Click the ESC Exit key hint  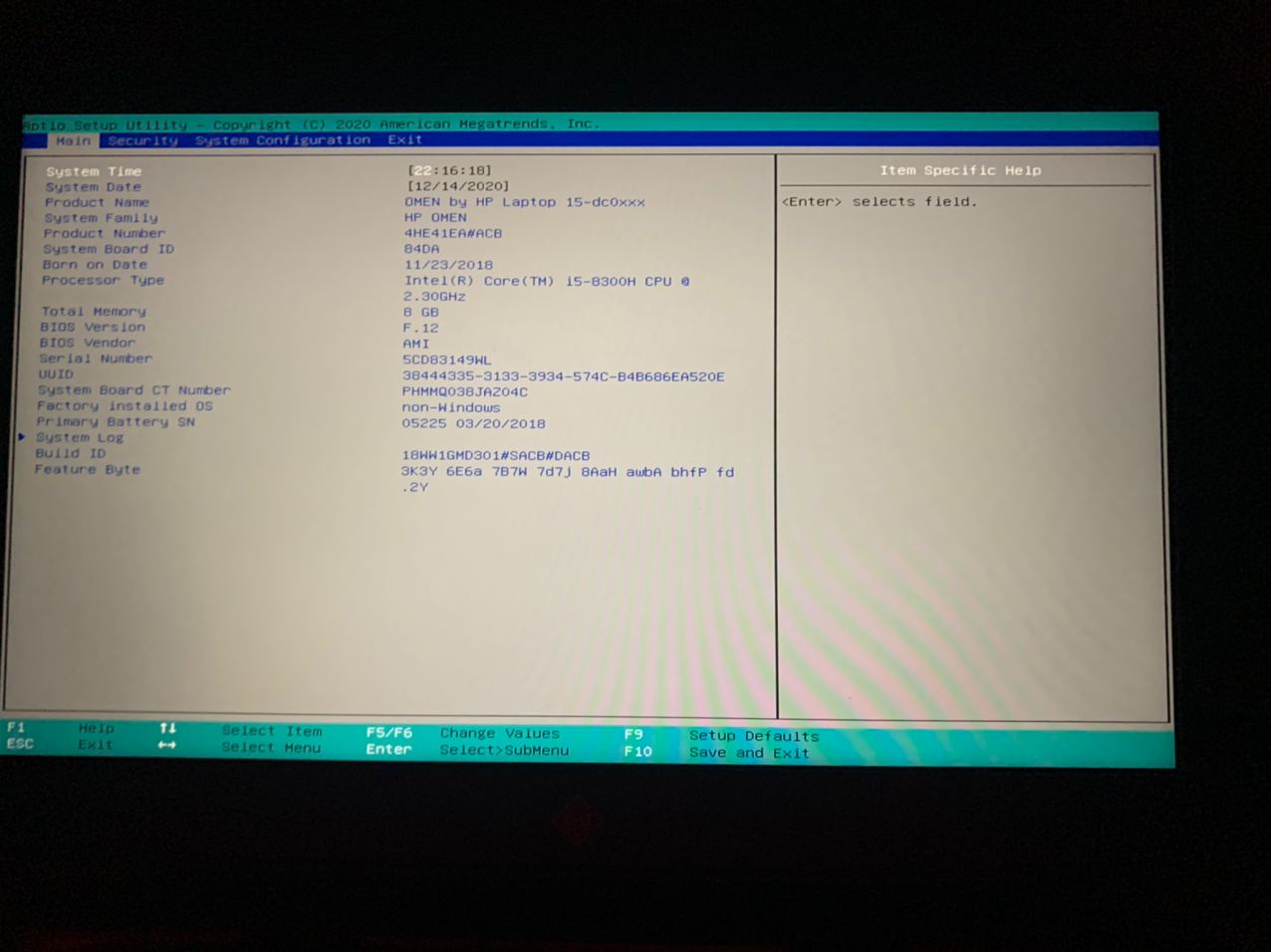point(60,744)
